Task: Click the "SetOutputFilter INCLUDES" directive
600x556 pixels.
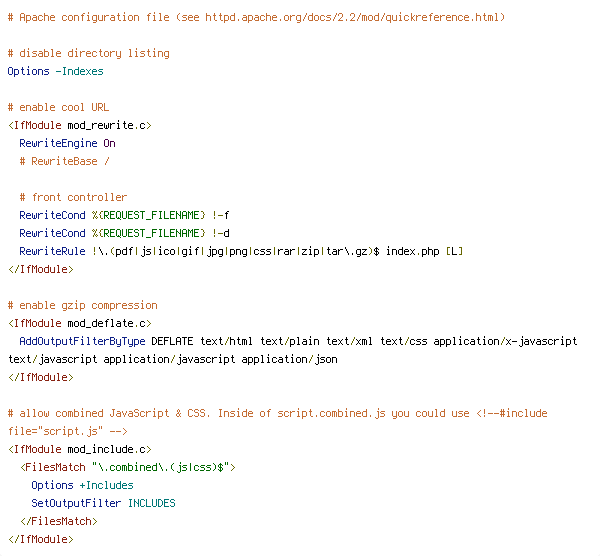Action: point(103,503)
